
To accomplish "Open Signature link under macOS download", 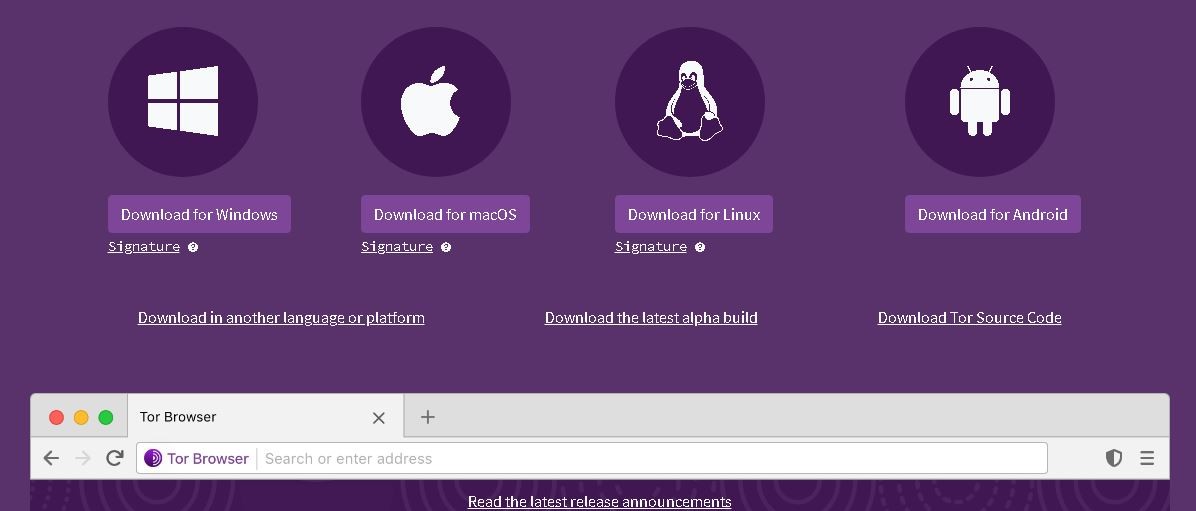I will 397,246.
